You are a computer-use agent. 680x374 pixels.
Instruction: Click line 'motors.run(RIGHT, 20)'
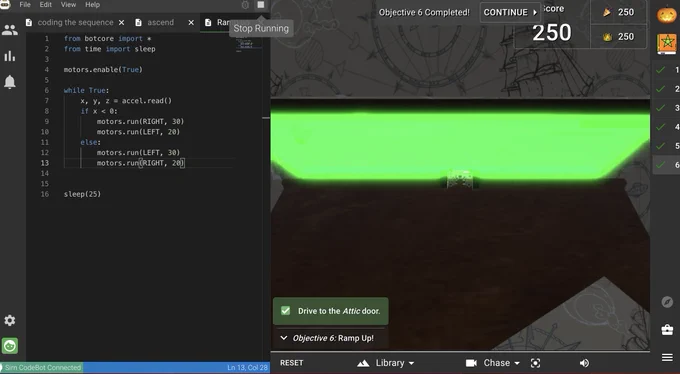(x=140, y=163)
